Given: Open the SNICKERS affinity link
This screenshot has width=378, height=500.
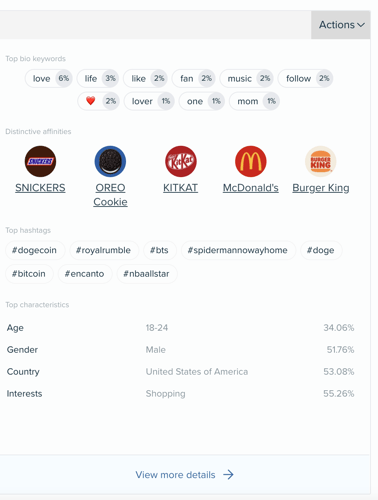Looking at the screenshot, I should click(40, 188).
